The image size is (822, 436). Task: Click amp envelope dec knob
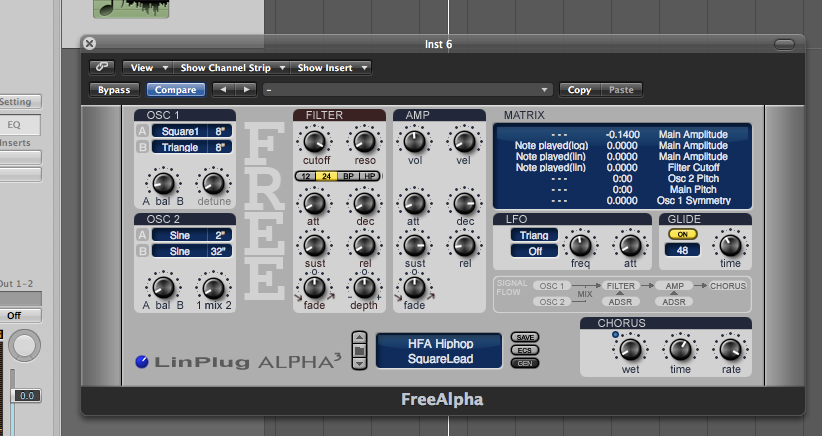[464, 203]
